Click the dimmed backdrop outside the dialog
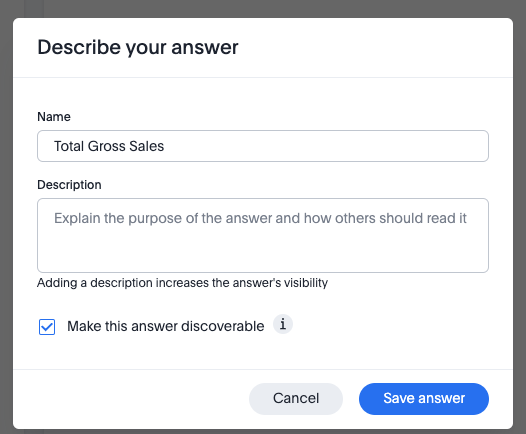526x434 pixels. tap(263, 8)
